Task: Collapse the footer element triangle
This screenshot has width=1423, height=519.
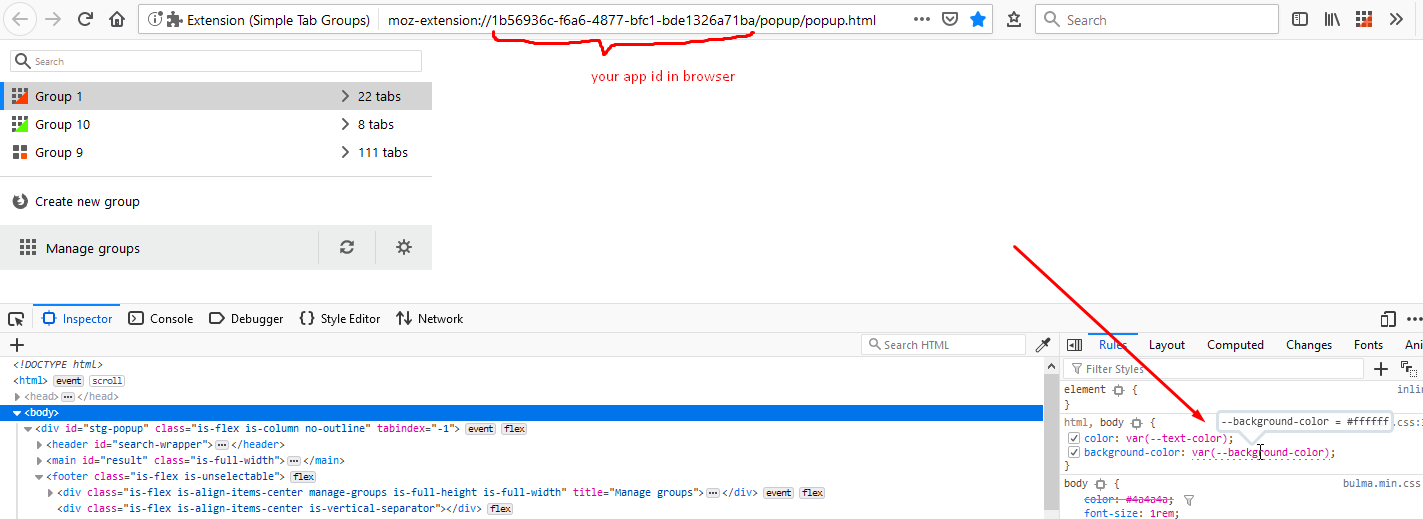Action: 39,477
